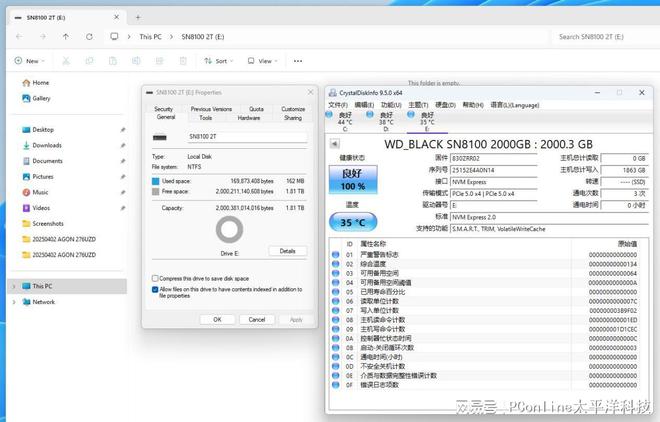Switch to the Sharing tab
Image resolution: width=660 pixels, height=422 pixels.
pyautogui.click(x=293, y=118)
